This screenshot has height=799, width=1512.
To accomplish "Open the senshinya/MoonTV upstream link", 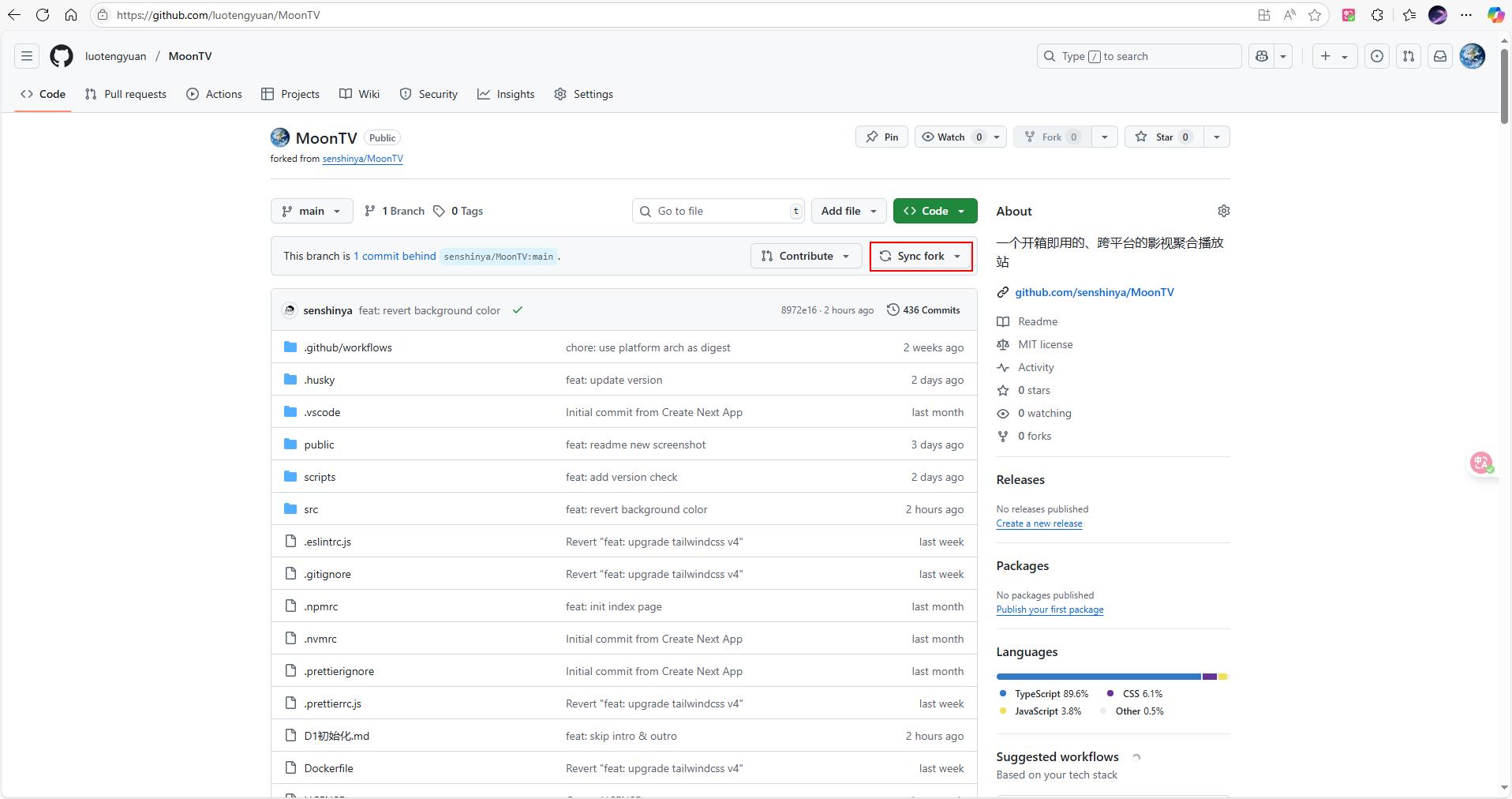I will pos(362,159).
